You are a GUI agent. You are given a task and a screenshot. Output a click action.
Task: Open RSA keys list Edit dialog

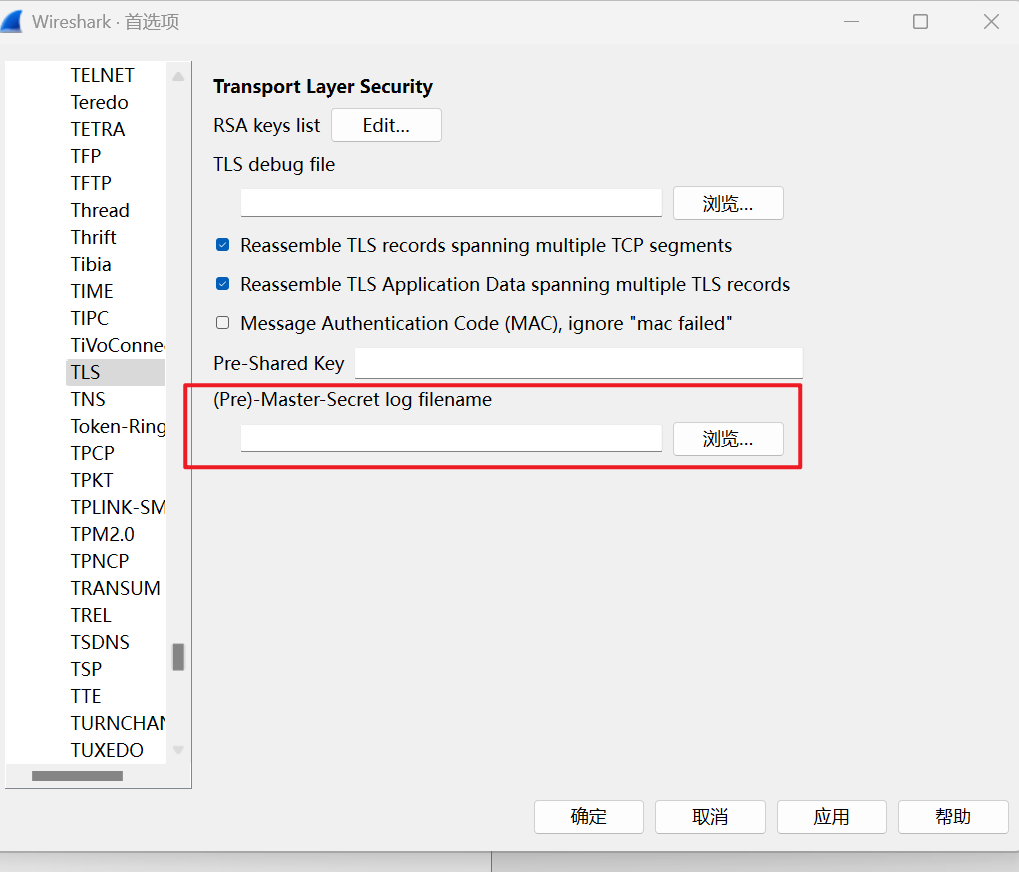(x=386, y=125)
